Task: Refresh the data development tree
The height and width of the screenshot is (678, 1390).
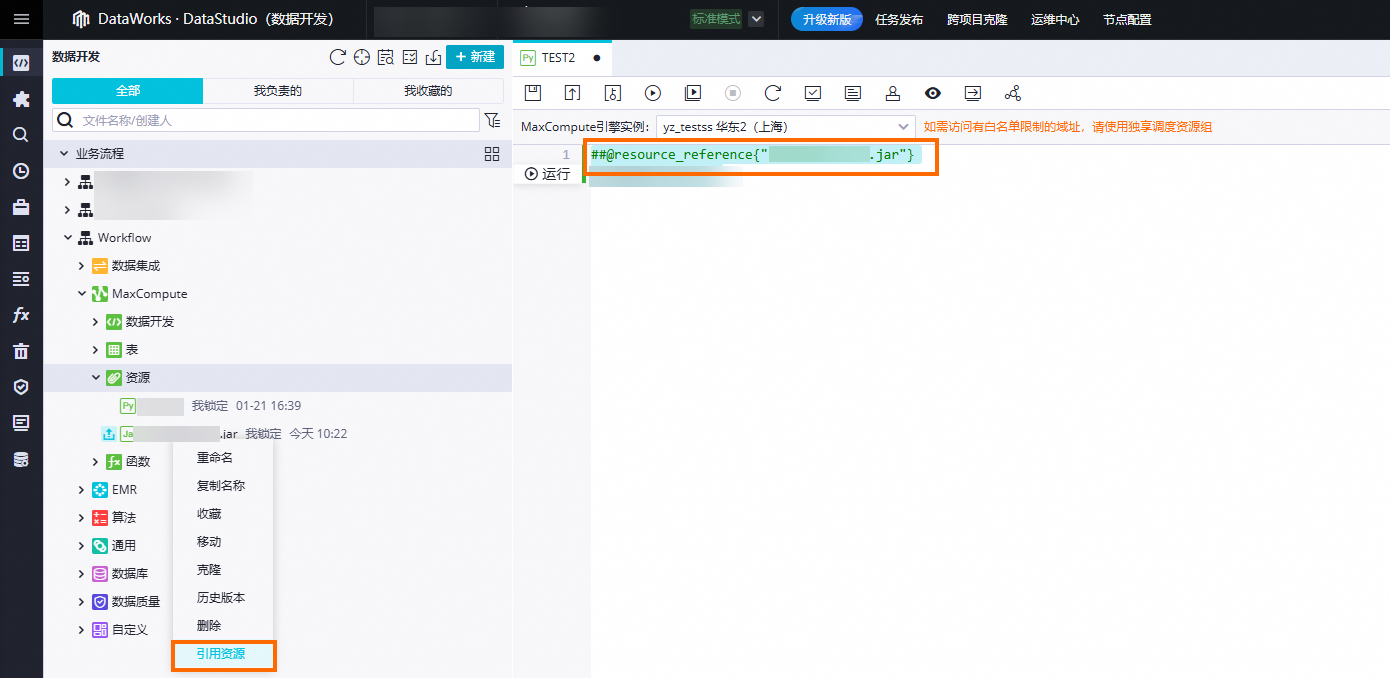Action: 338,57
